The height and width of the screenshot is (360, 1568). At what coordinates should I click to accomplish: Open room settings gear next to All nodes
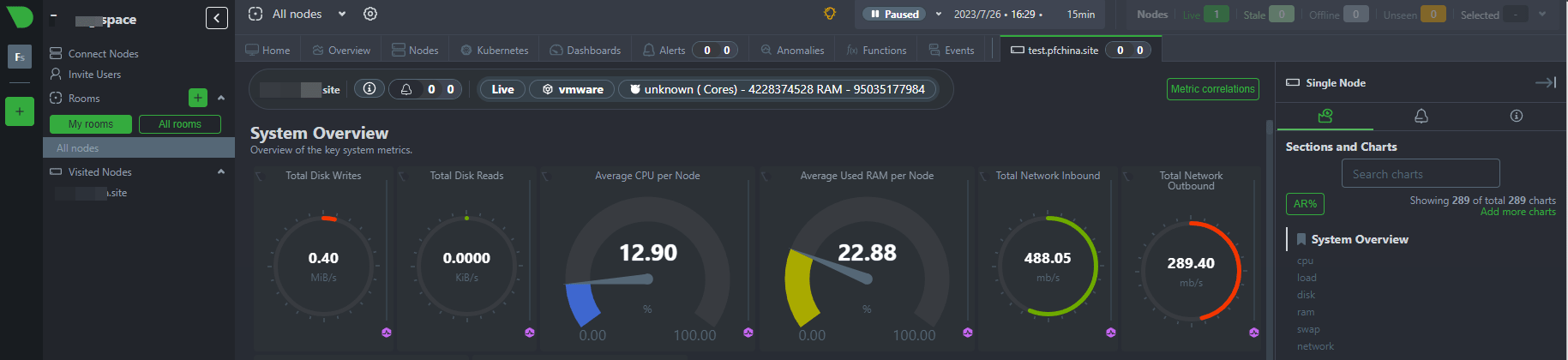click(370, 14)
